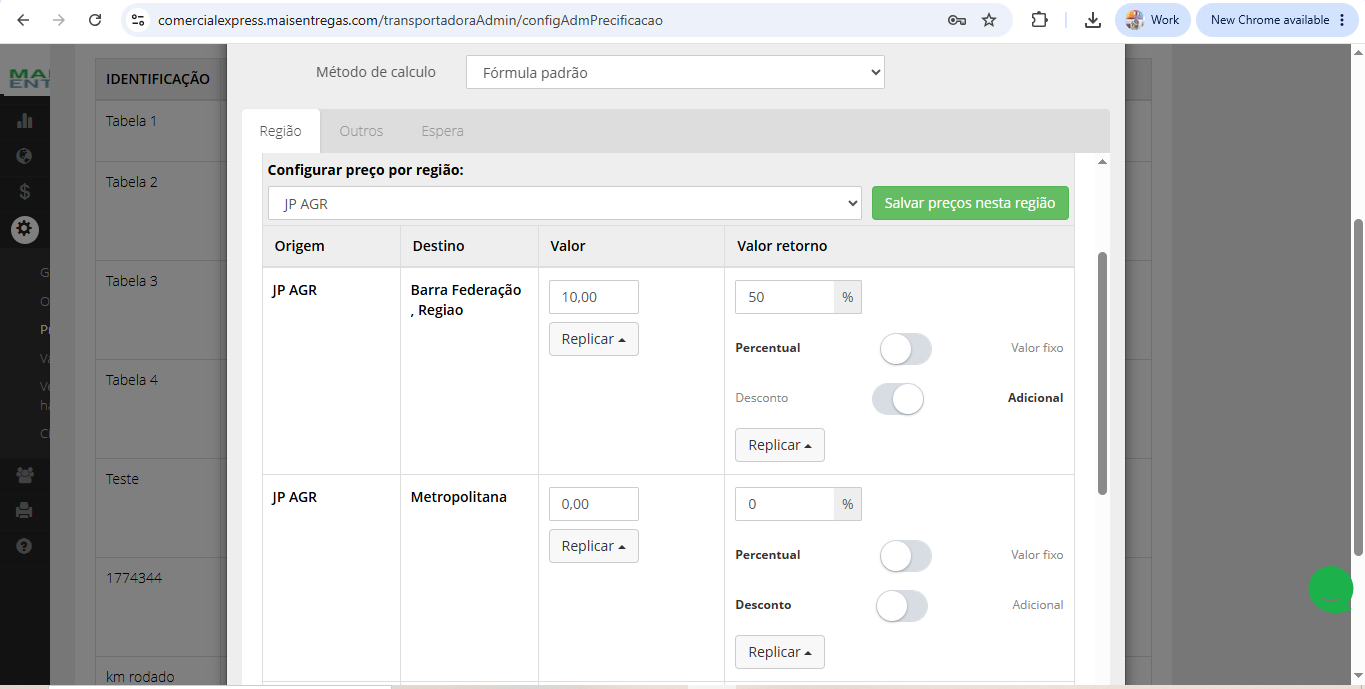Select the settings gear icon in sidebar
1365x689 pixels.
click(x=25, y=229)
